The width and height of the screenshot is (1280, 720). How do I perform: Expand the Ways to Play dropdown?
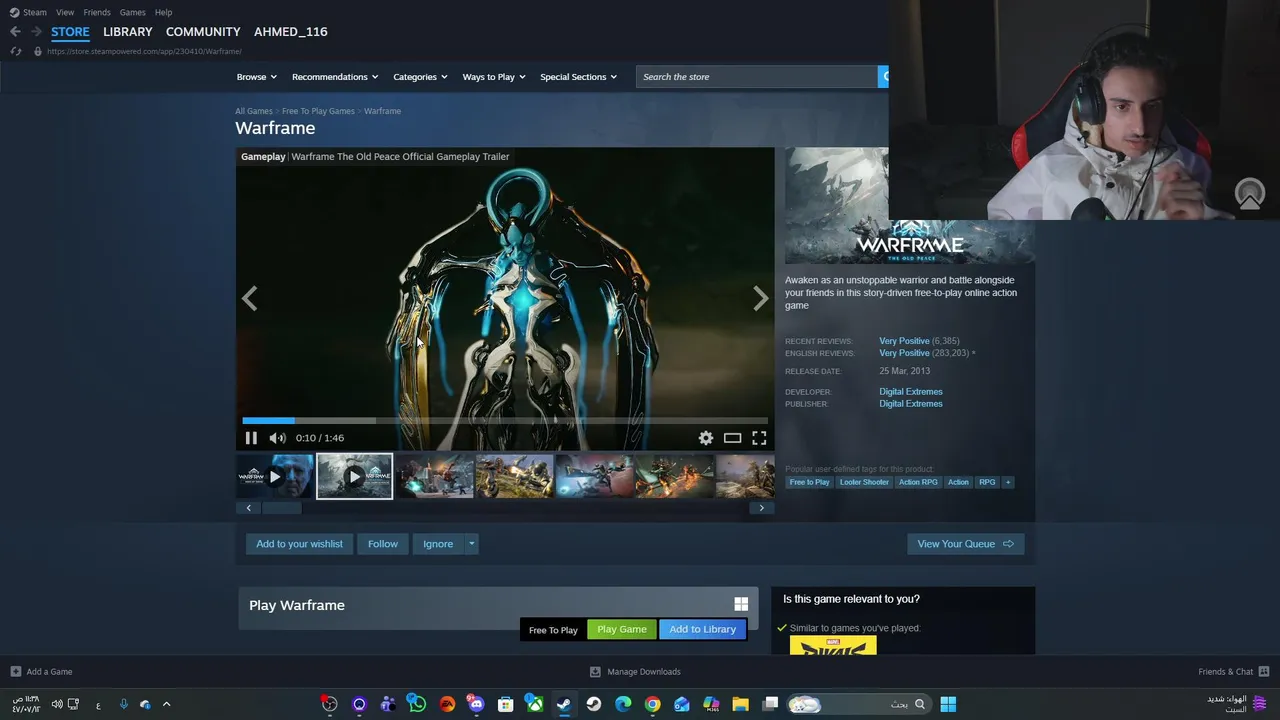coord(494,77)
